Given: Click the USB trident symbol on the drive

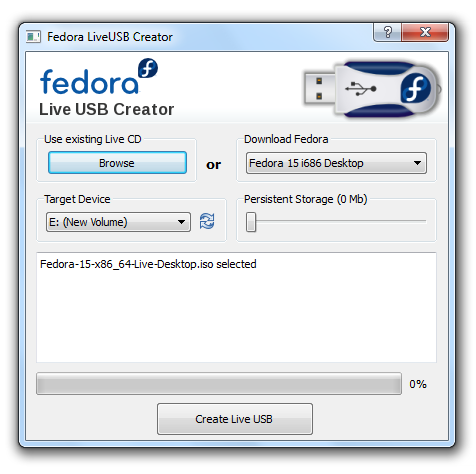Looking at the screenshot, I should coord(361,89).
